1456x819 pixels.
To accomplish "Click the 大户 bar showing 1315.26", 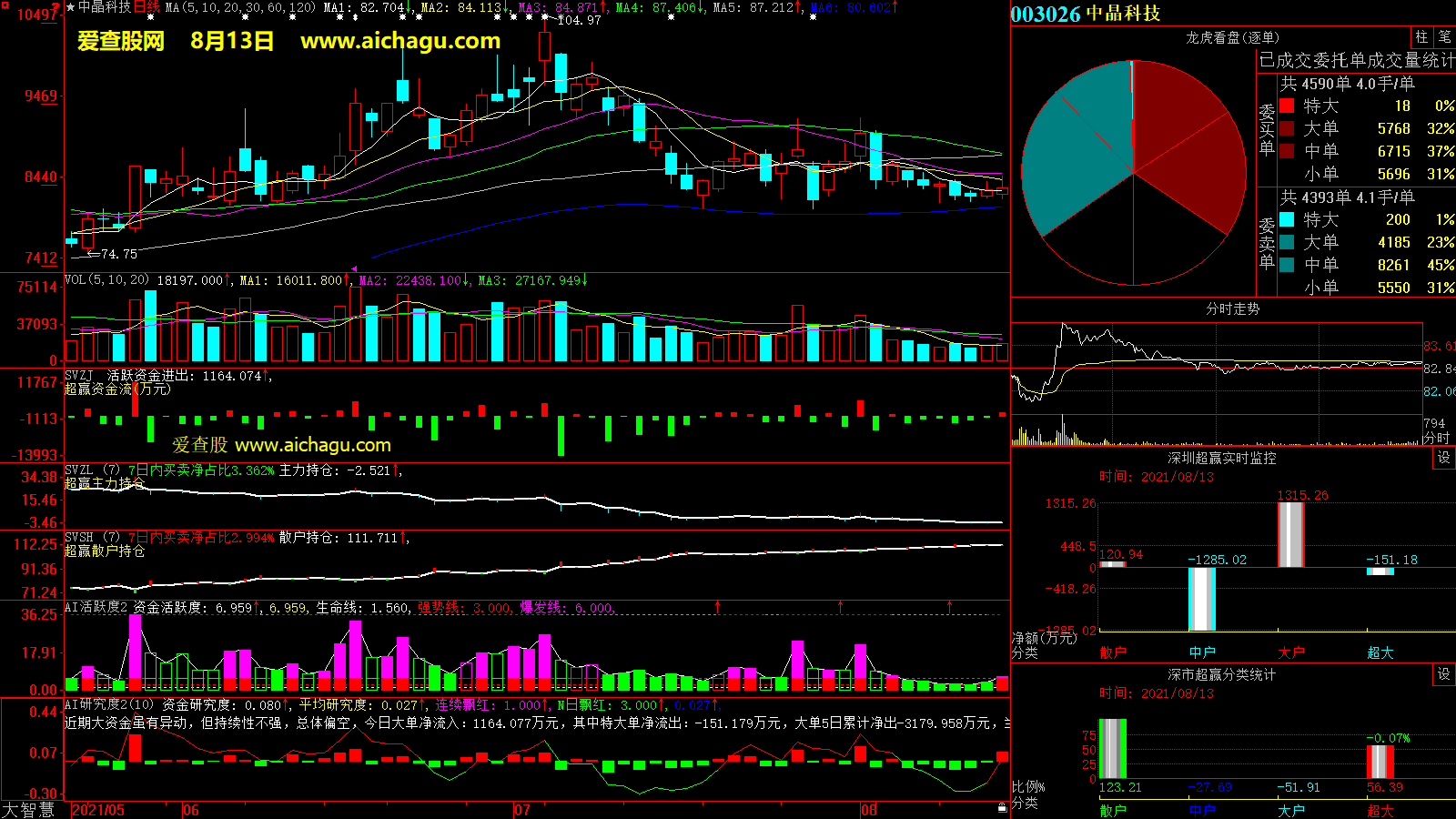I will (1290, 534).
